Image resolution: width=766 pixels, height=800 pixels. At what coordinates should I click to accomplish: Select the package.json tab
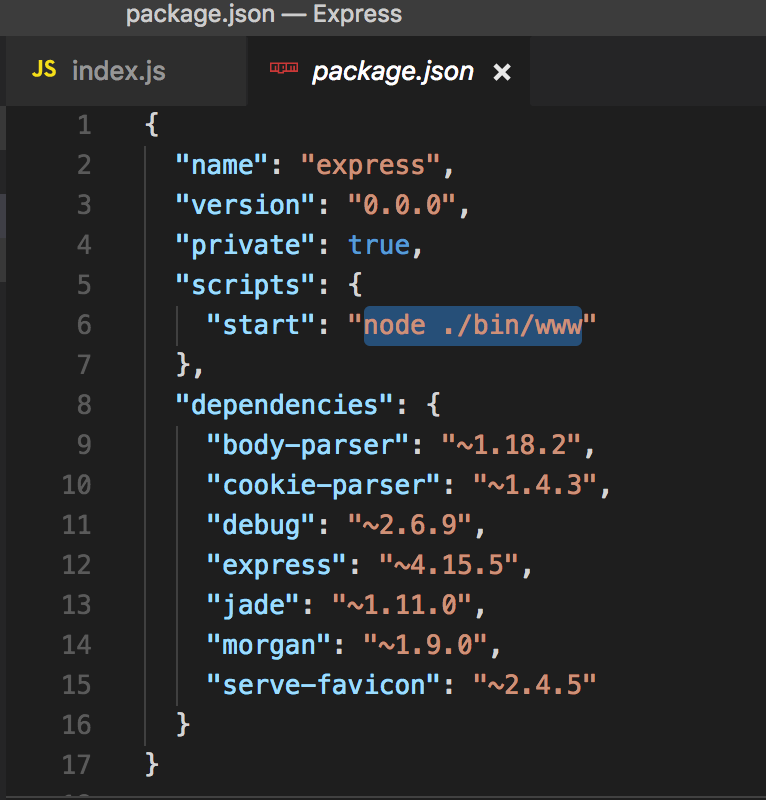pyautogui.click(x=388, y=70)
